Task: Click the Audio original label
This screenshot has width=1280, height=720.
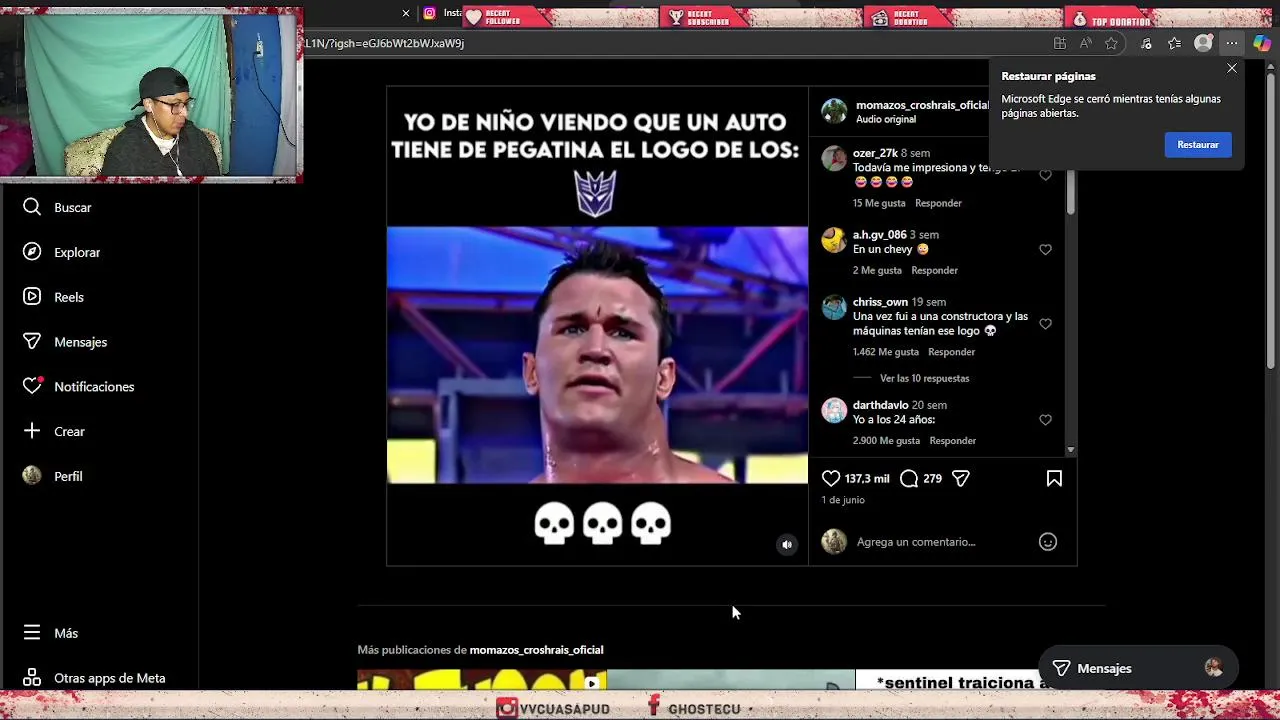Action: (886, 119)
